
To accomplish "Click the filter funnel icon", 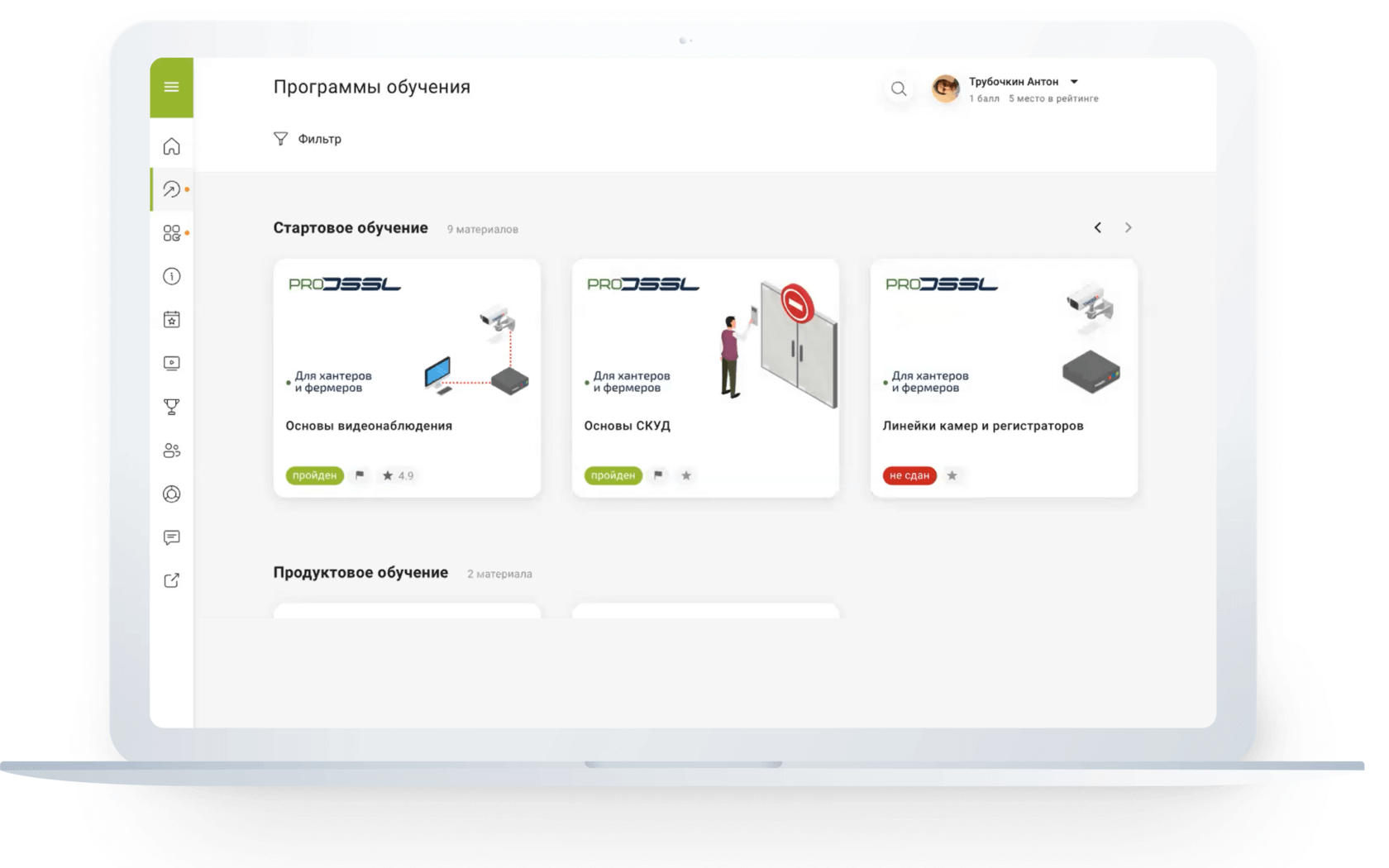I will [280, 139].
